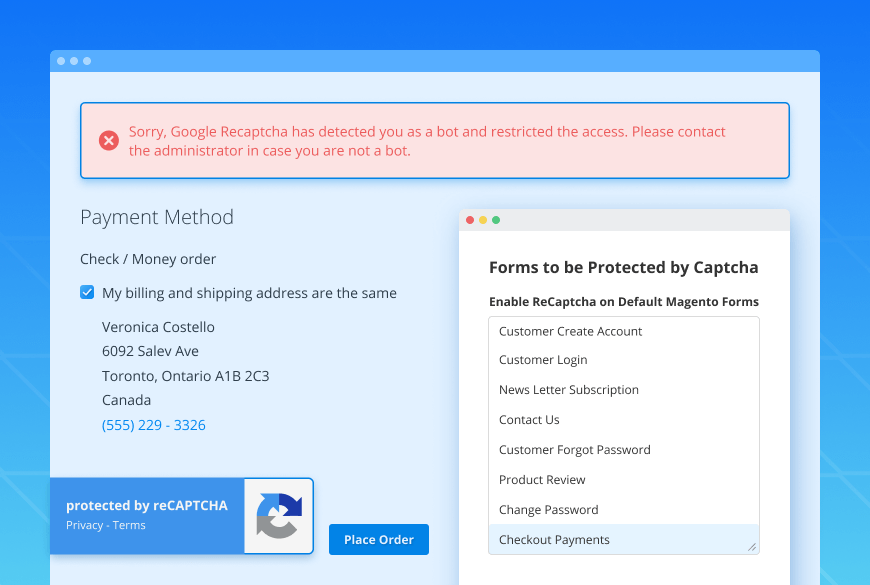Select News Letter Subscription form entry
This screenshot has width=870, height=585.
[568, 389]
